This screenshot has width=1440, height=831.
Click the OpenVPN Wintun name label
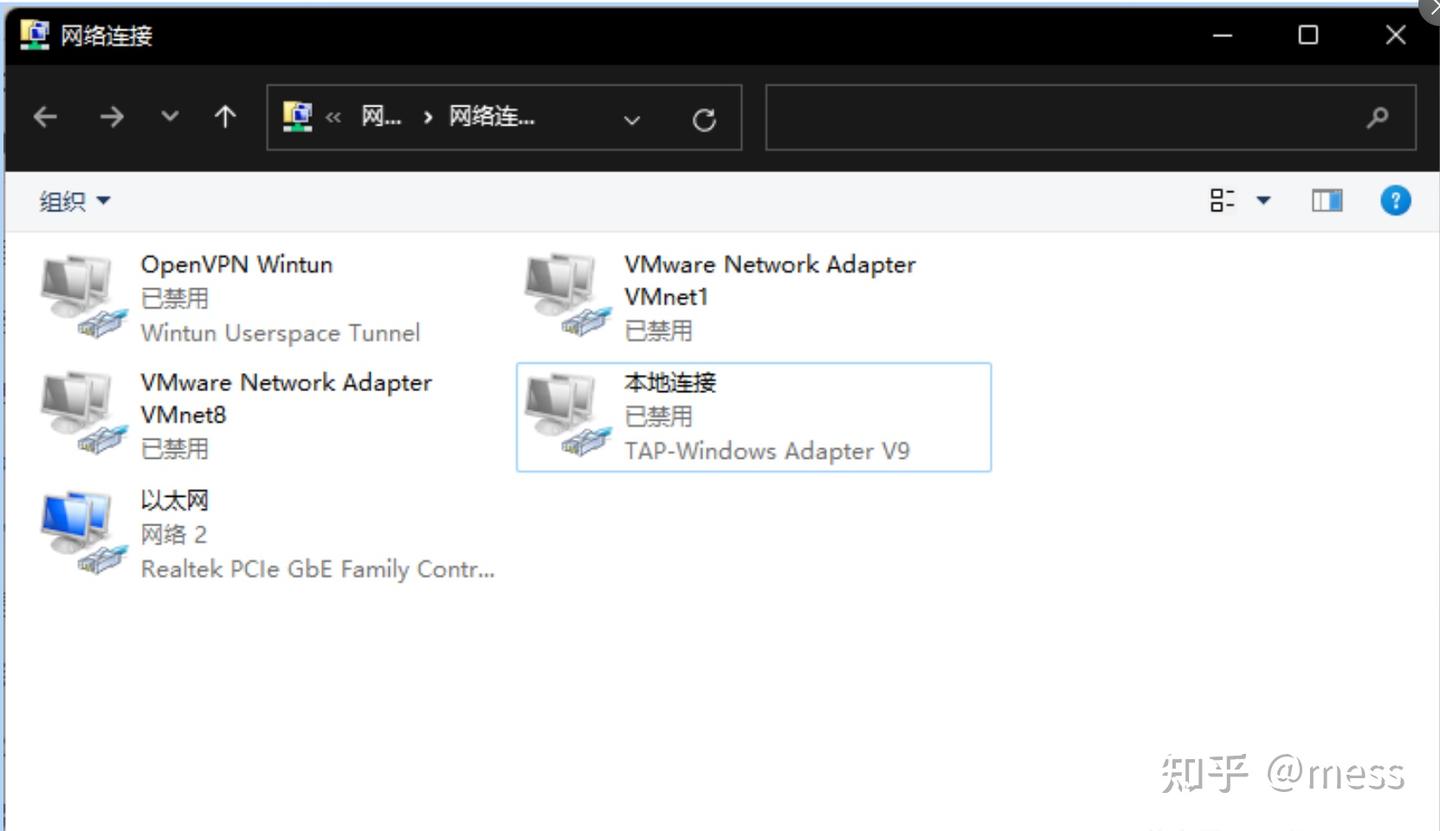coord(236,265)
